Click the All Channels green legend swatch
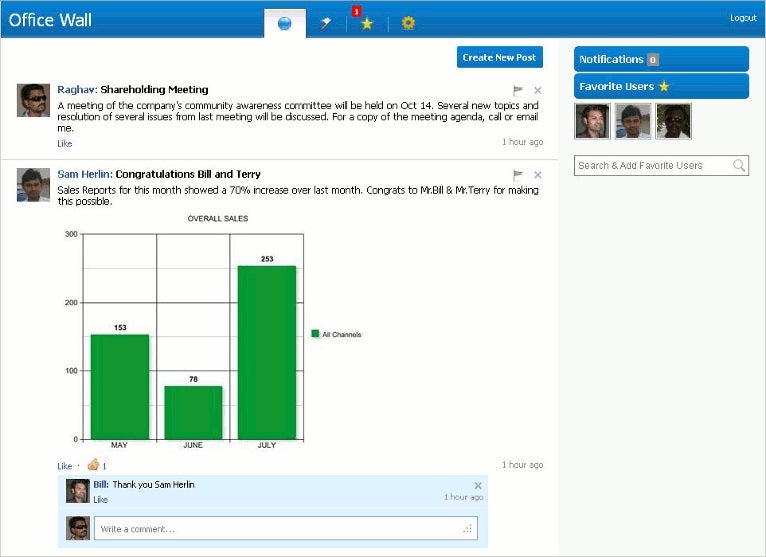Image resolution: width=766 pixels, height=557 pixels. [315, 334]
